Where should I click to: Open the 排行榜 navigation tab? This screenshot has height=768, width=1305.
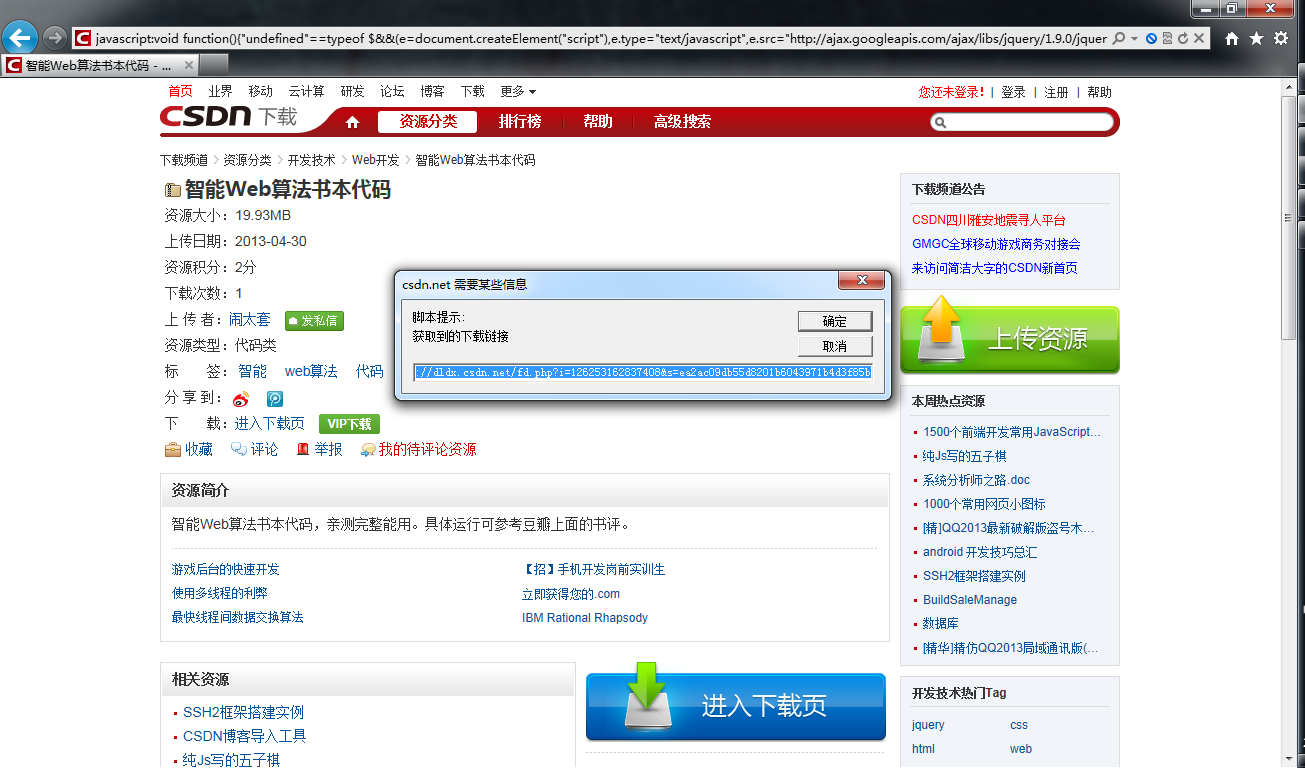[520, 122]
